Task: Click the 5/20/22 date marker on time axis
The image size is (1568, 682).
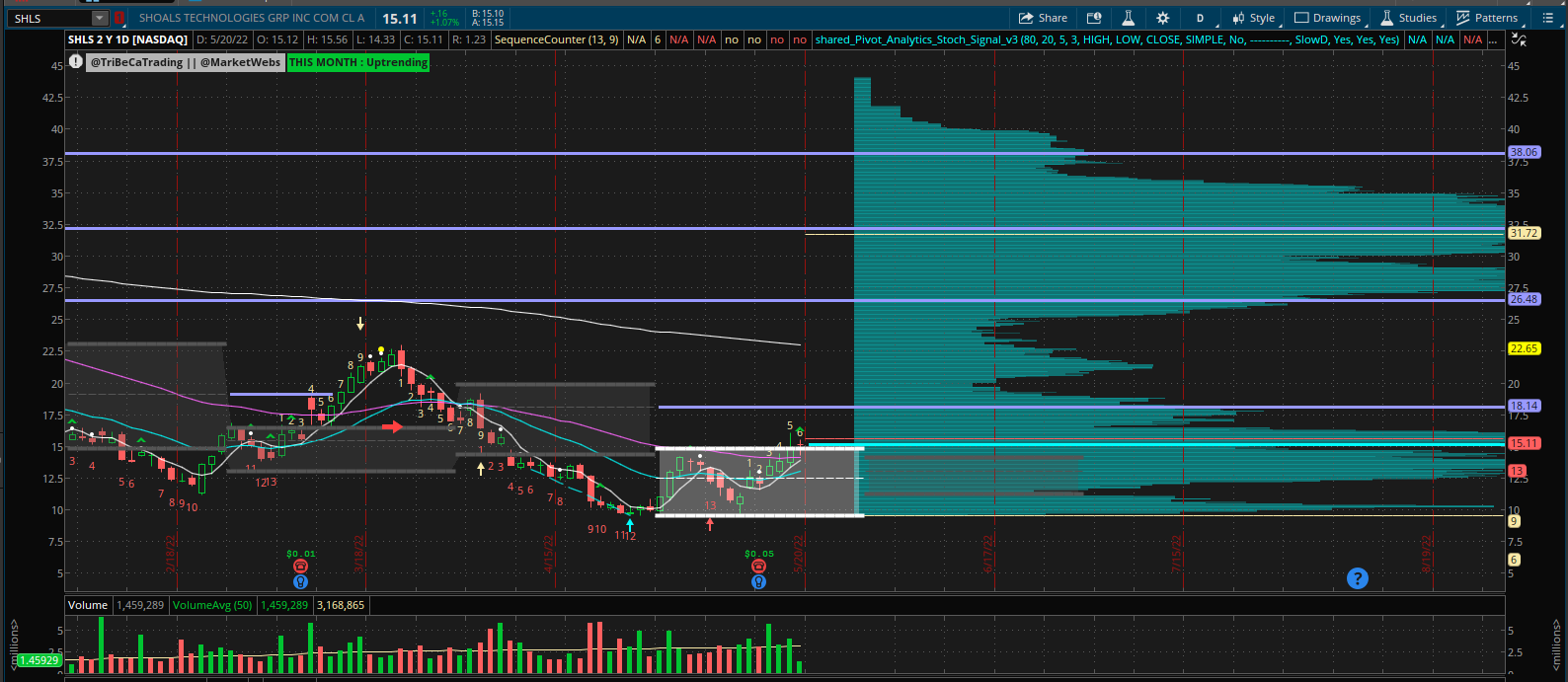Action: tap(800, 555)
